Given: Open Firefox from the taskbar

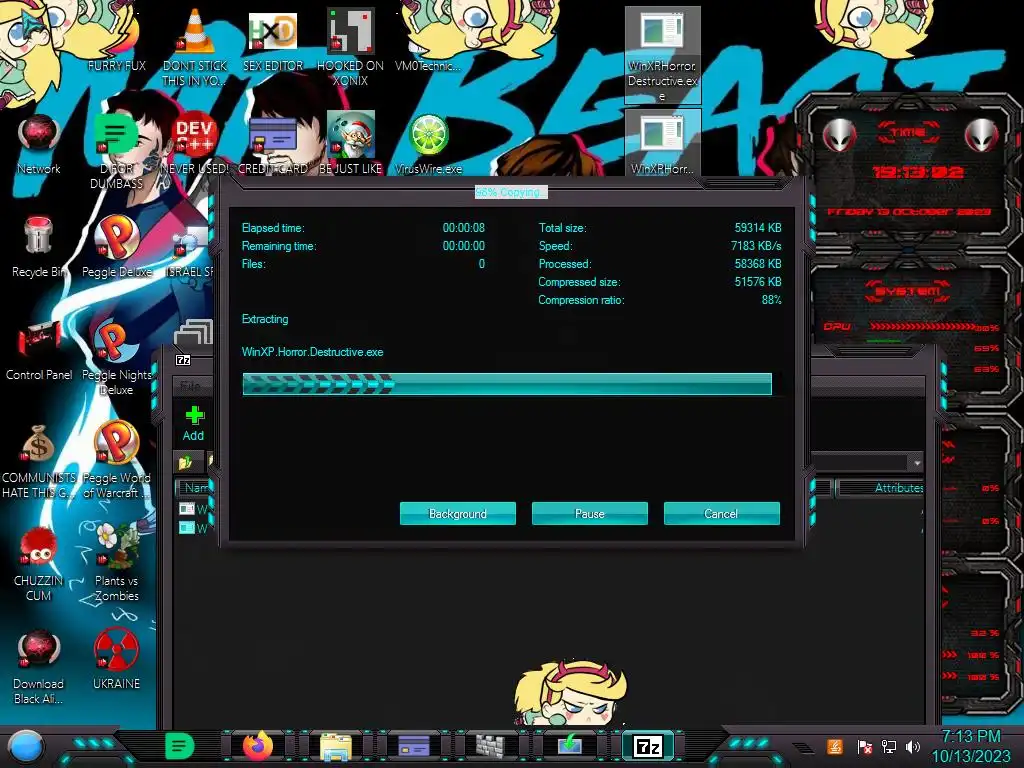Looking at the screenshot, I should click(x=258, y=746).
